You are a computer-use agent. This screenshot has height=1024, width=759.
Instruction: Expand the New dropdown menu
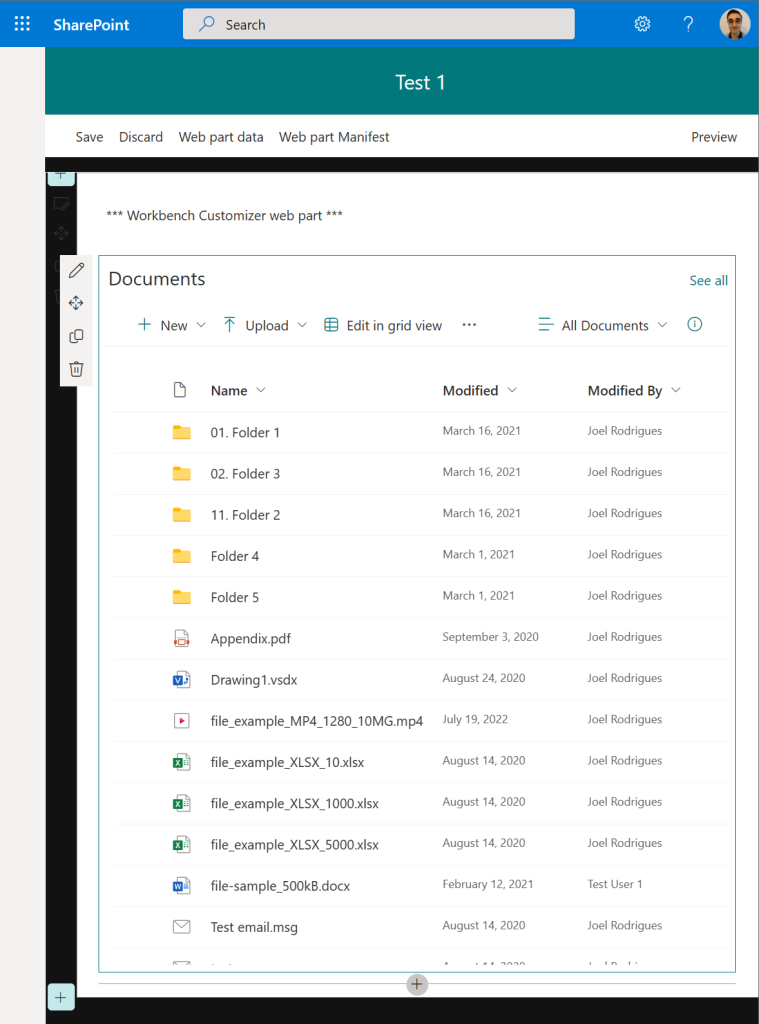(x=172, y=325)
